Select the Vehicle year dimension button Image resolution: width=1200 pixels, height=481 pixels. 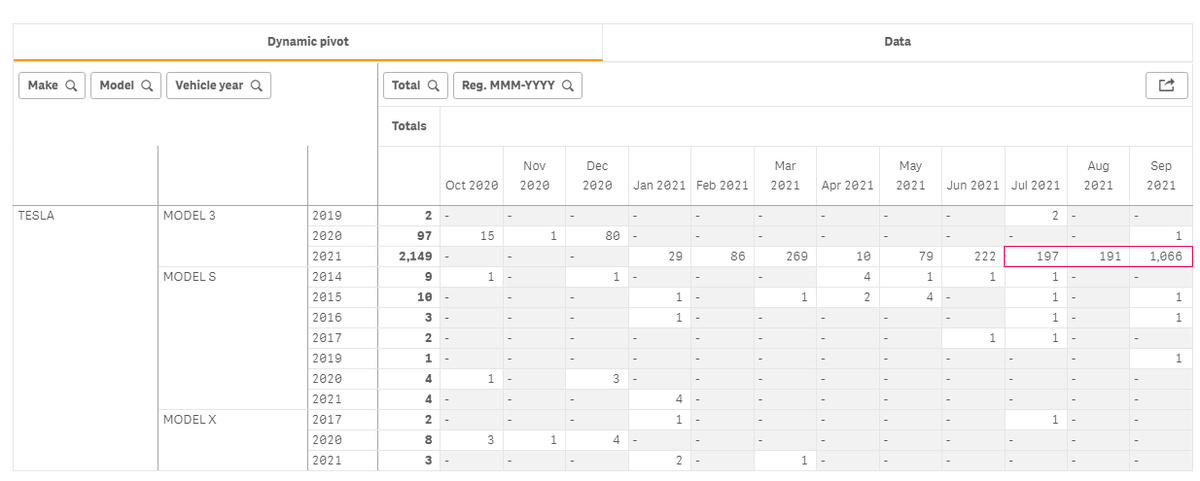click(x=219, y=86)
